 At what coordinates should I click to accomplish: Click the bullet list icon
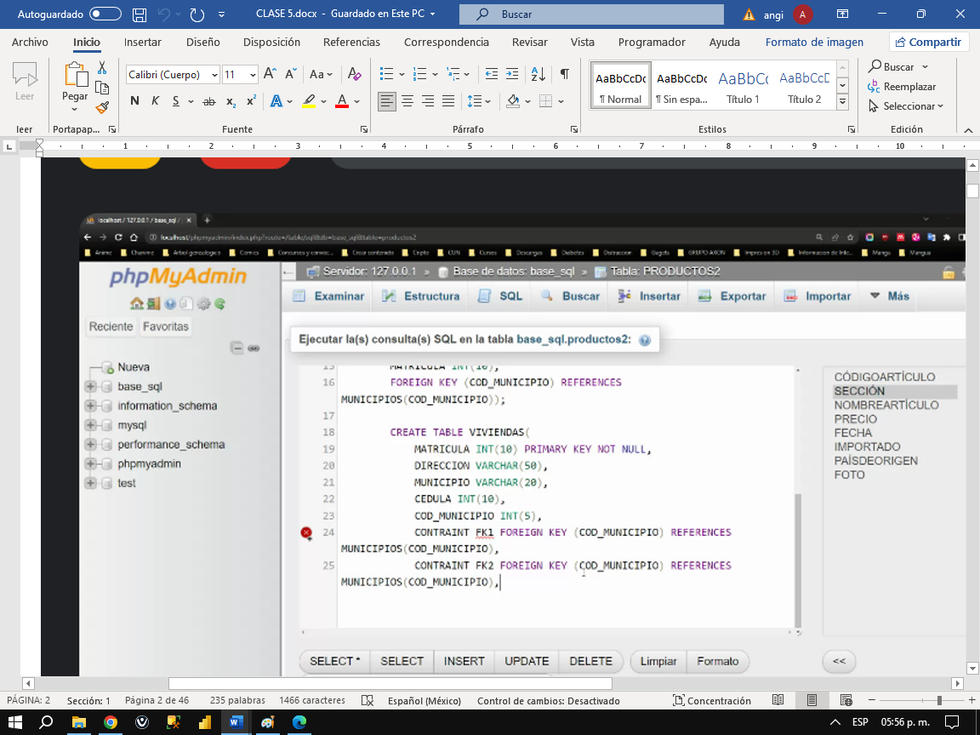(x=387, y=74)
